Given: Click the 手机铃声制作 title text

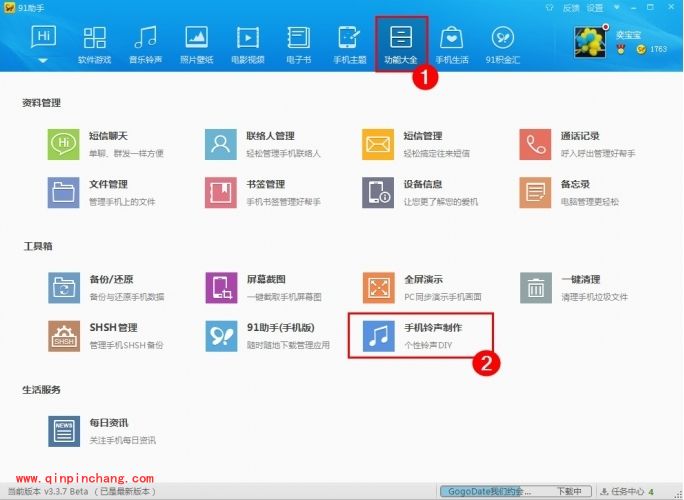Looking at the screenshot, I should pyautogui.click(x=433, y=328).
